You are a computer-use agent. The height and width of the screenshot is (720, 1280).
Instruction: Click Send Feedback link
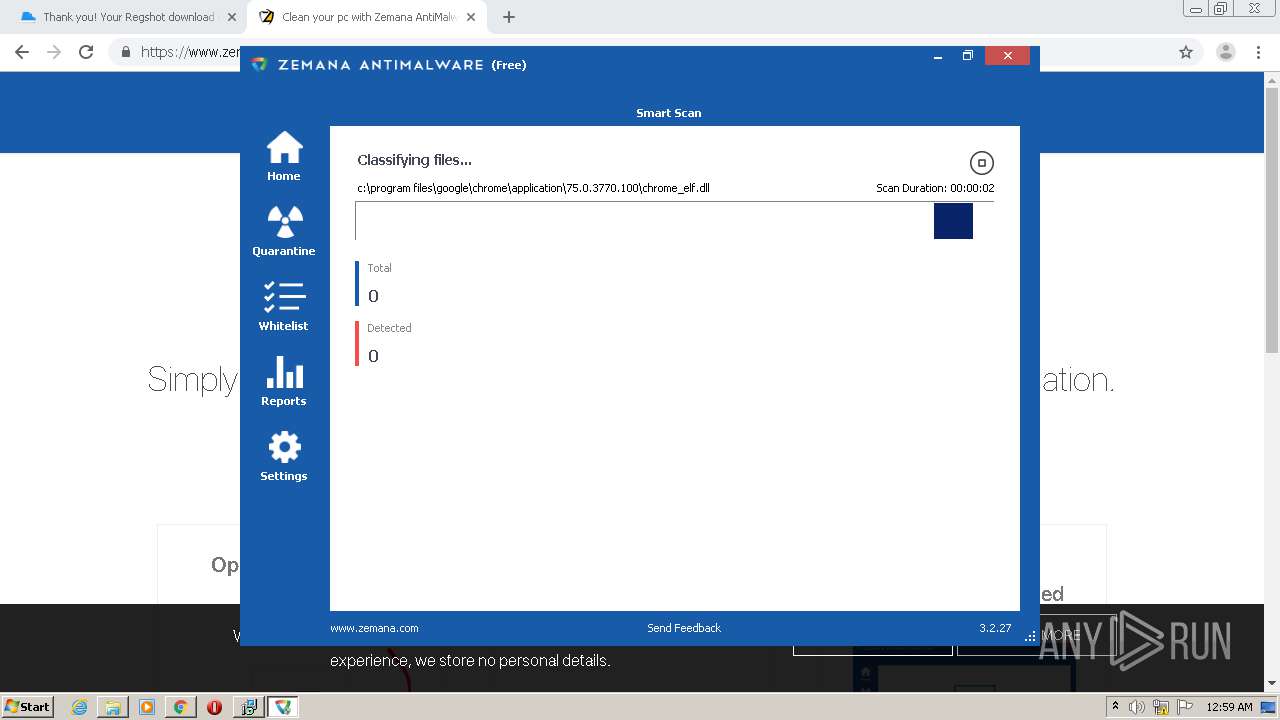coord(684,628)
